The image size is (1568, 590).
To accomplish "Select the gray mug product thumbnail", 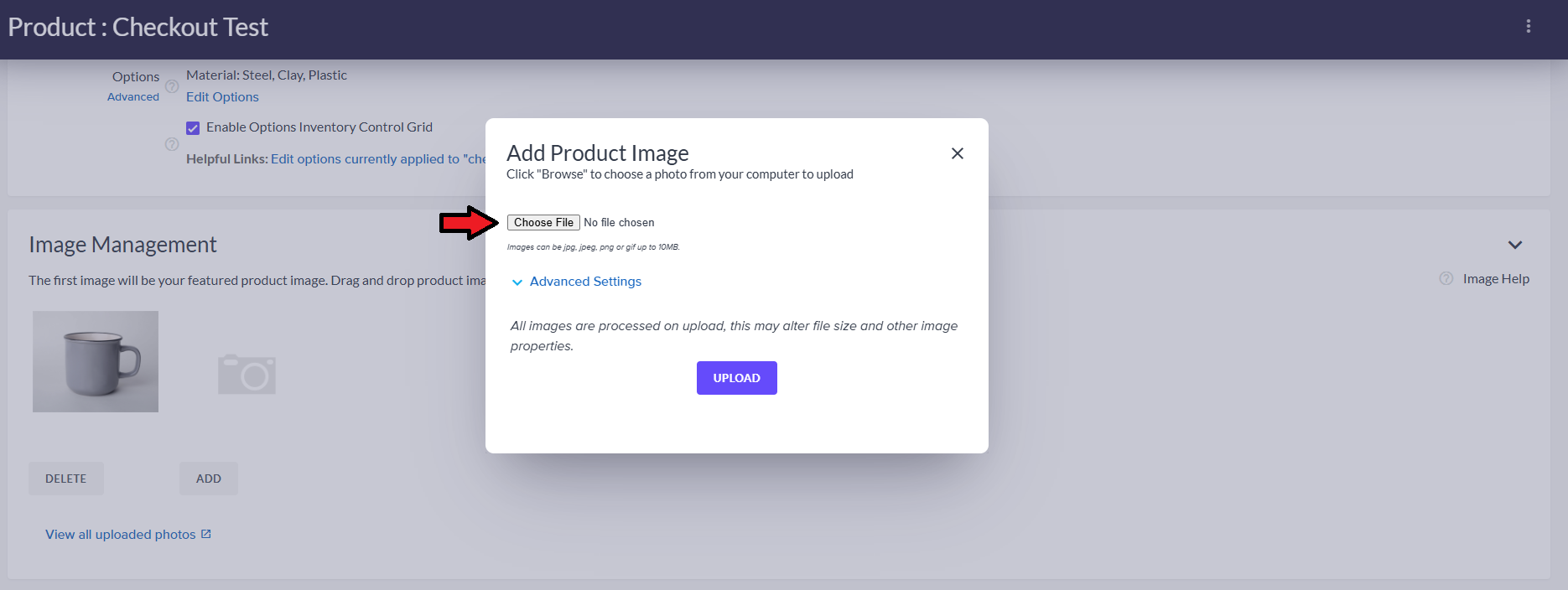I will click(x=96, y=362).
